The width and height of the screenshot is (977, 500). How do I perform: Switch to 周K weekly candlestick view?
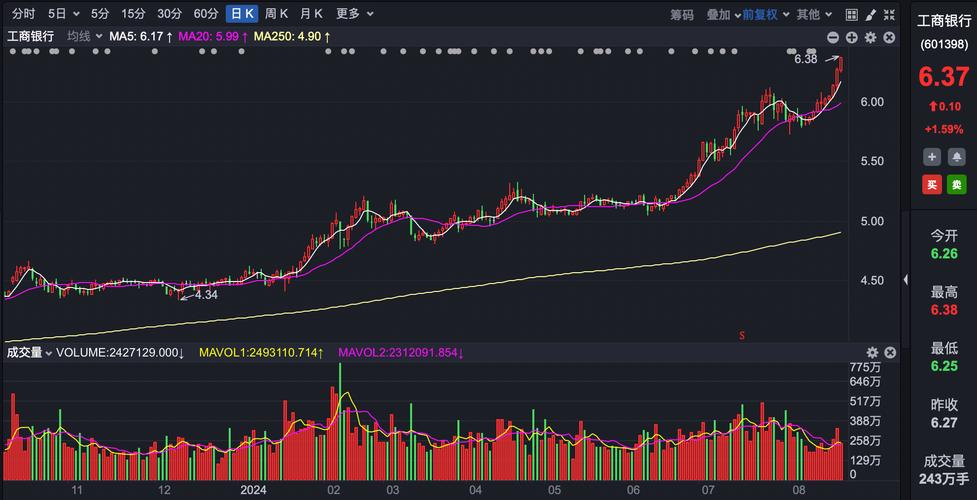tap(275, 14)
